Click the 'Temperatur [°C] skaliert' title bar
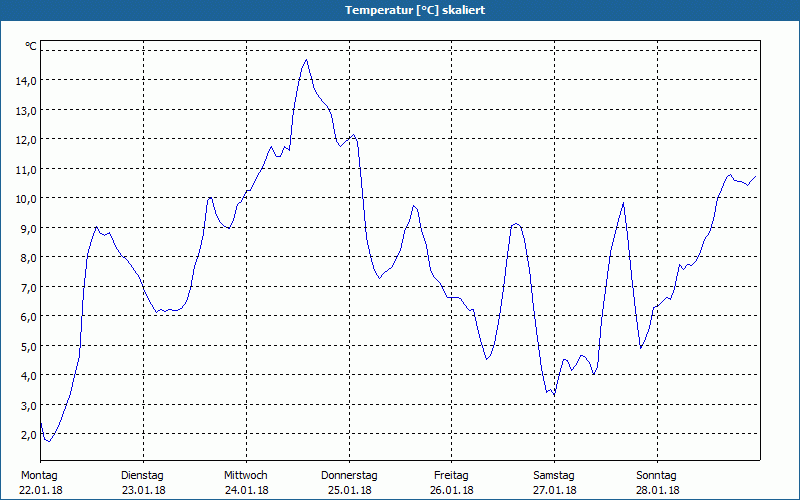The height and width of the screenshot is (500, 800). tap(400, 10)
